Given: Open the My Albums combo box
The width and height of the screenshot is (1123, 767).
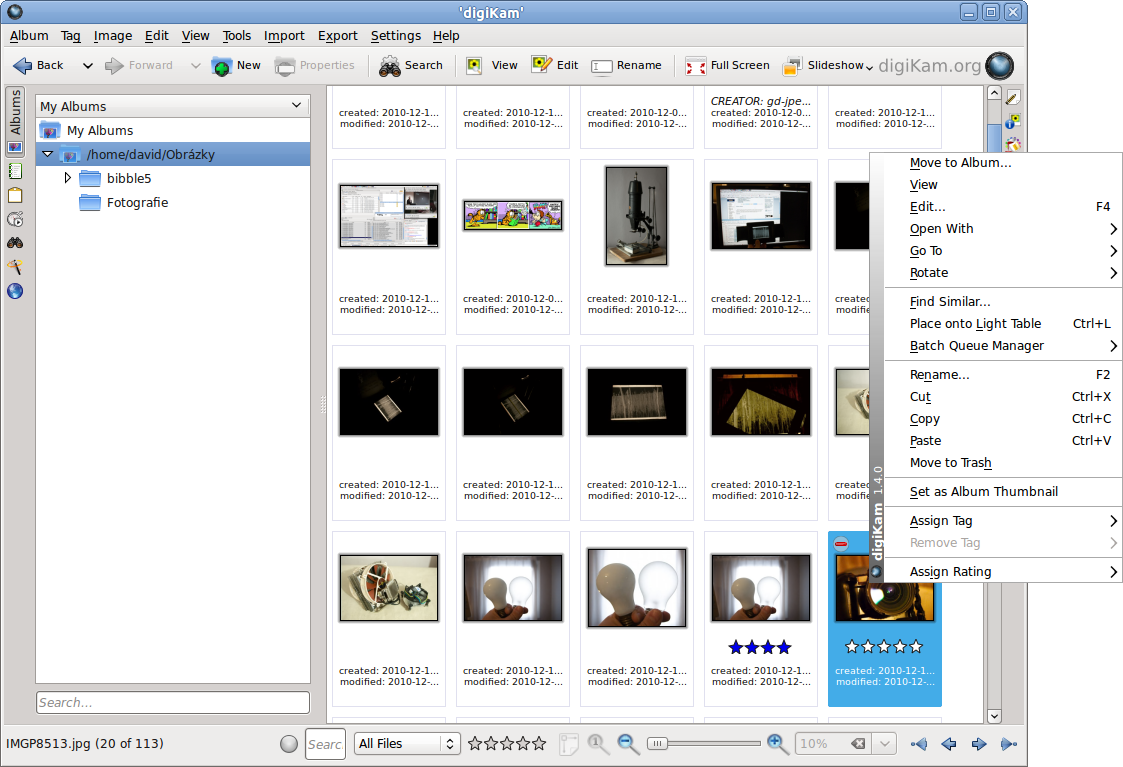Looking at the screenshot, I should 173,106.
